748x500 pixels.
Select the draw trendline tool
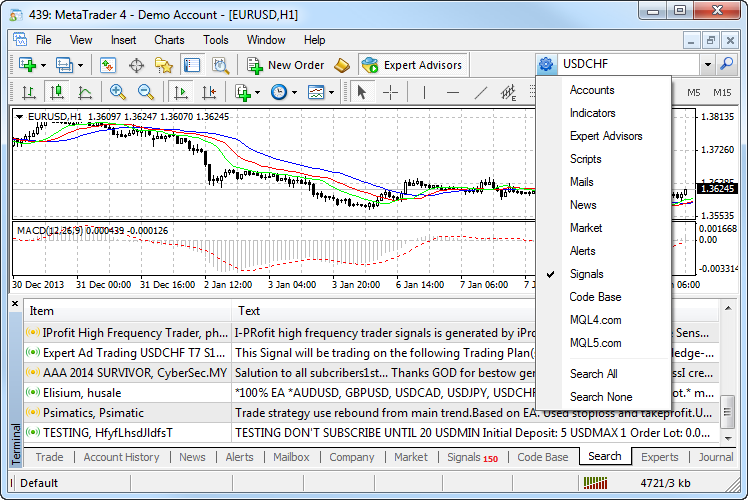click(x=481, y=93)
